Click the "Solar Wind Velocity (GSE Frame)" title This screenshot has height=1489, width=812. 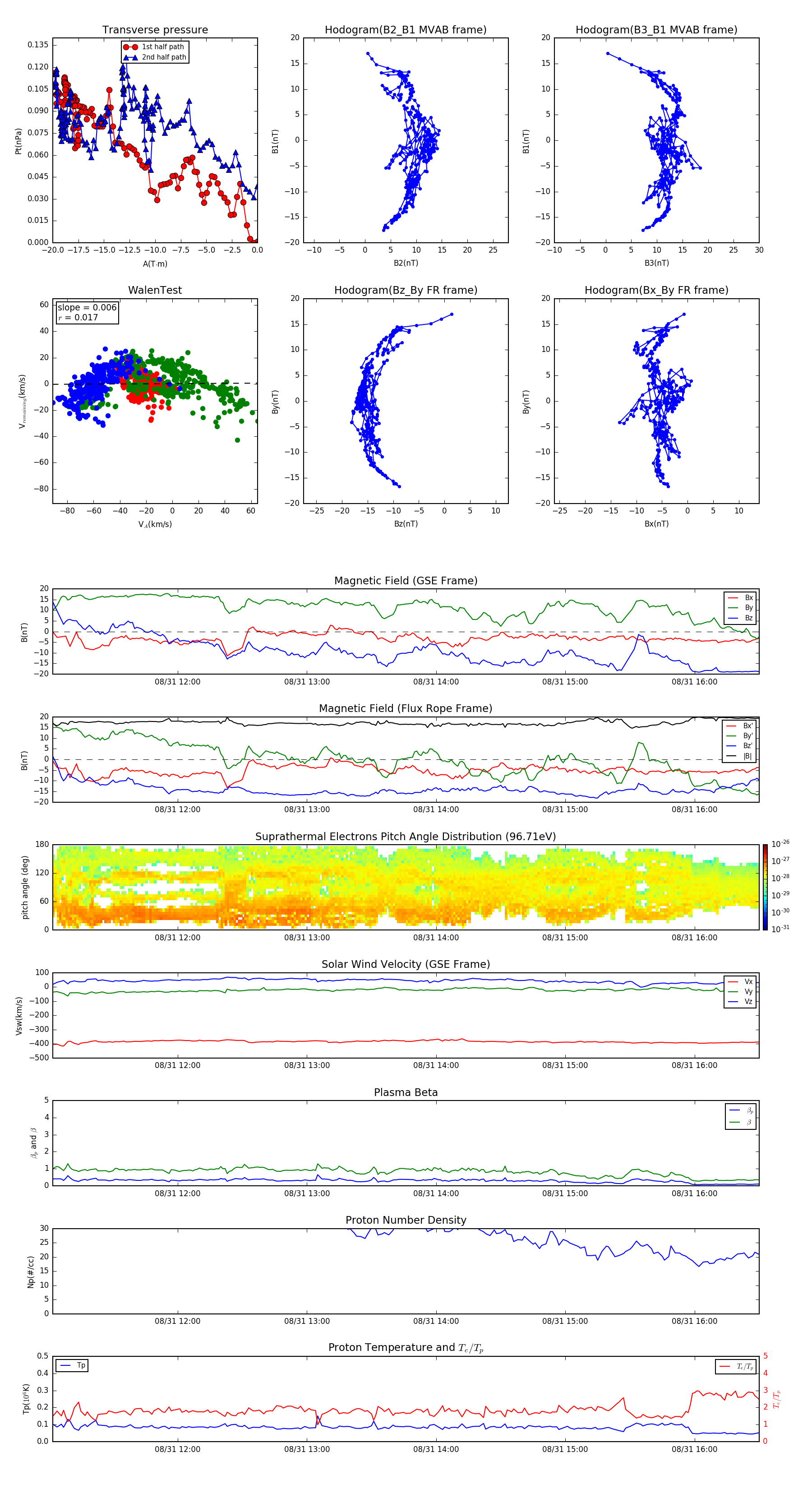click(x=406, y=964)
